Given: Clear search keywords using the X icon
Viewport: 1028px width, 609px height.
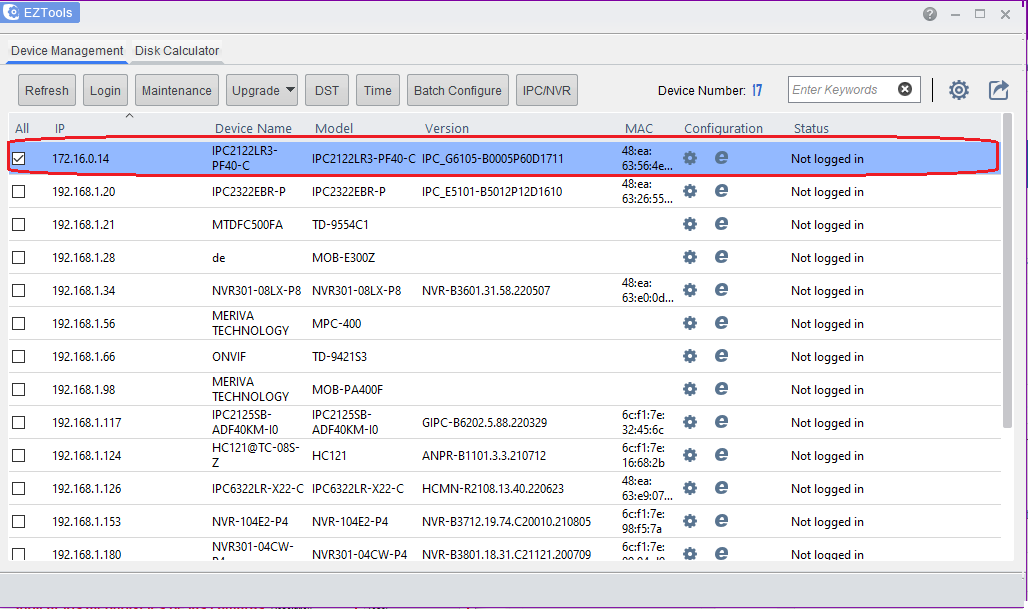Looking at the screenshot, I should (905, 89).
